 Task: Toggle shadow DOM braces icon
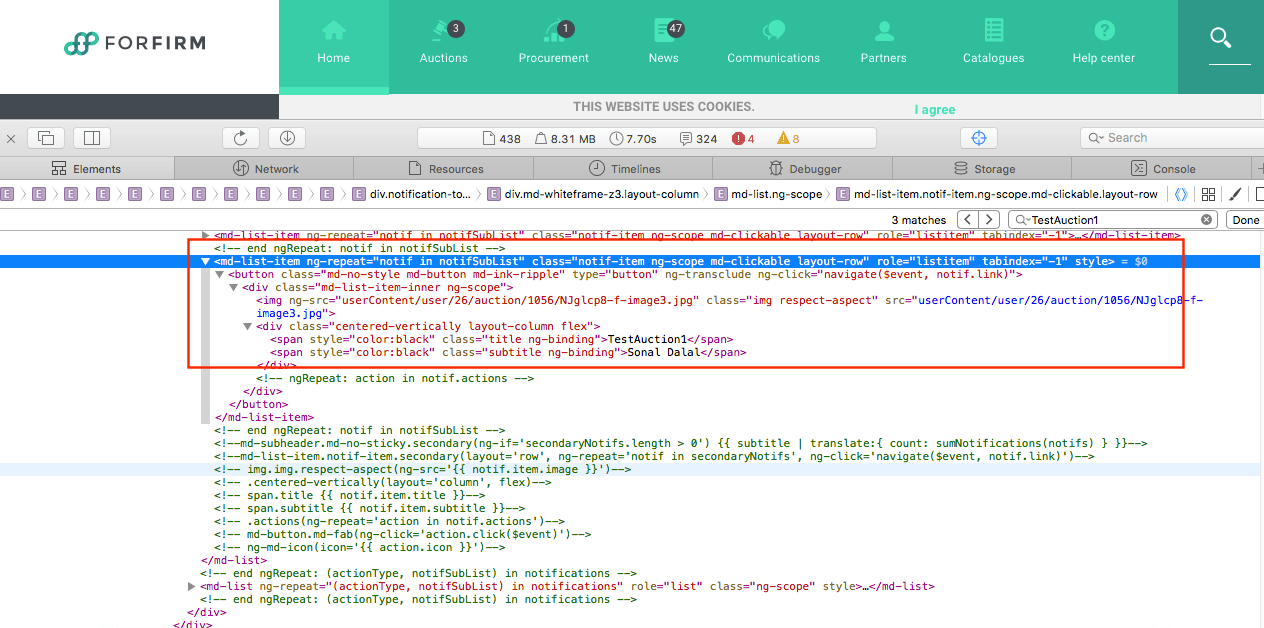(1181, 194)
